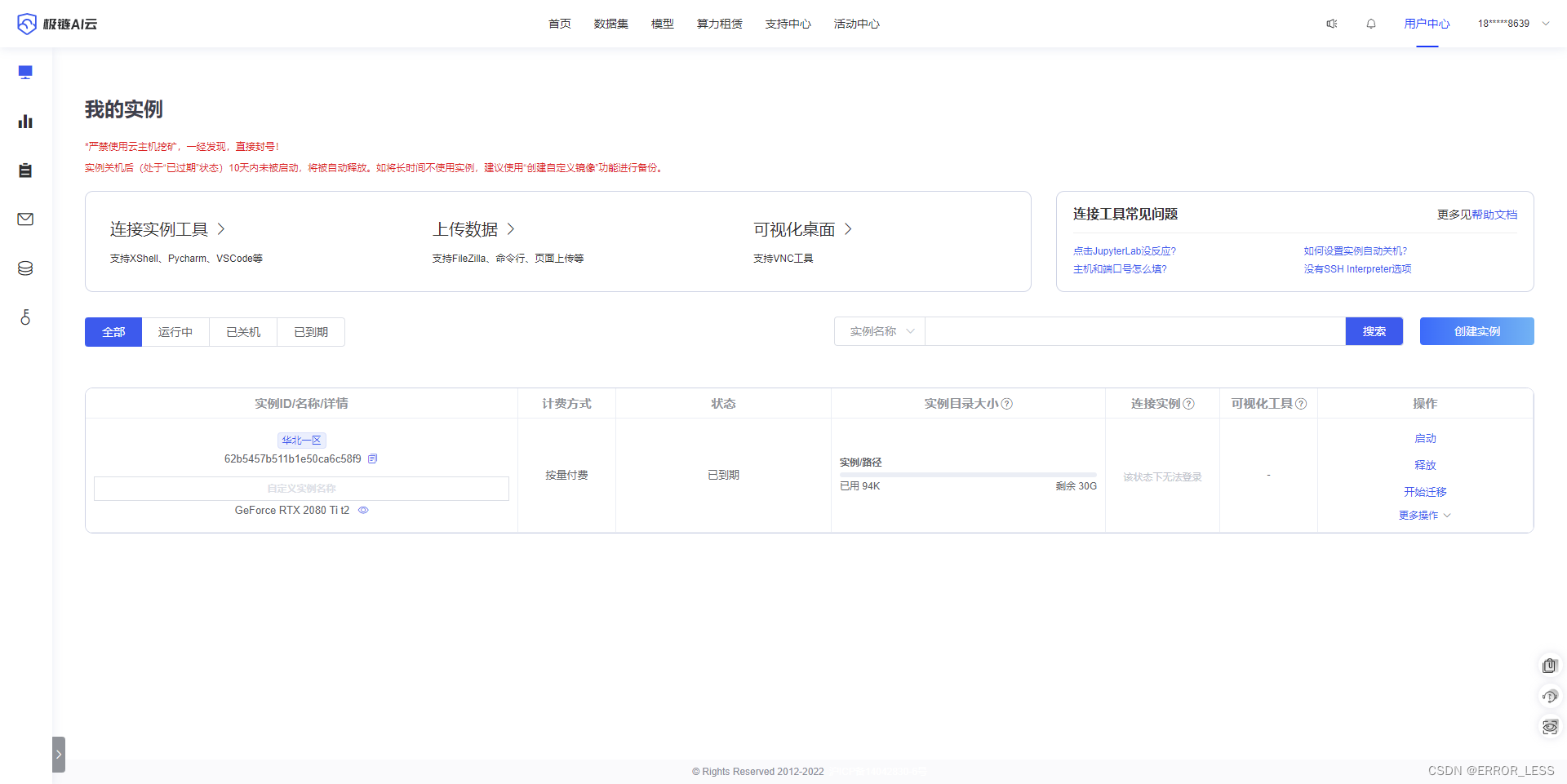Click 启动 to start the instance
The width and height of the screenshot is (1567, 784).
pos(1425,439)
